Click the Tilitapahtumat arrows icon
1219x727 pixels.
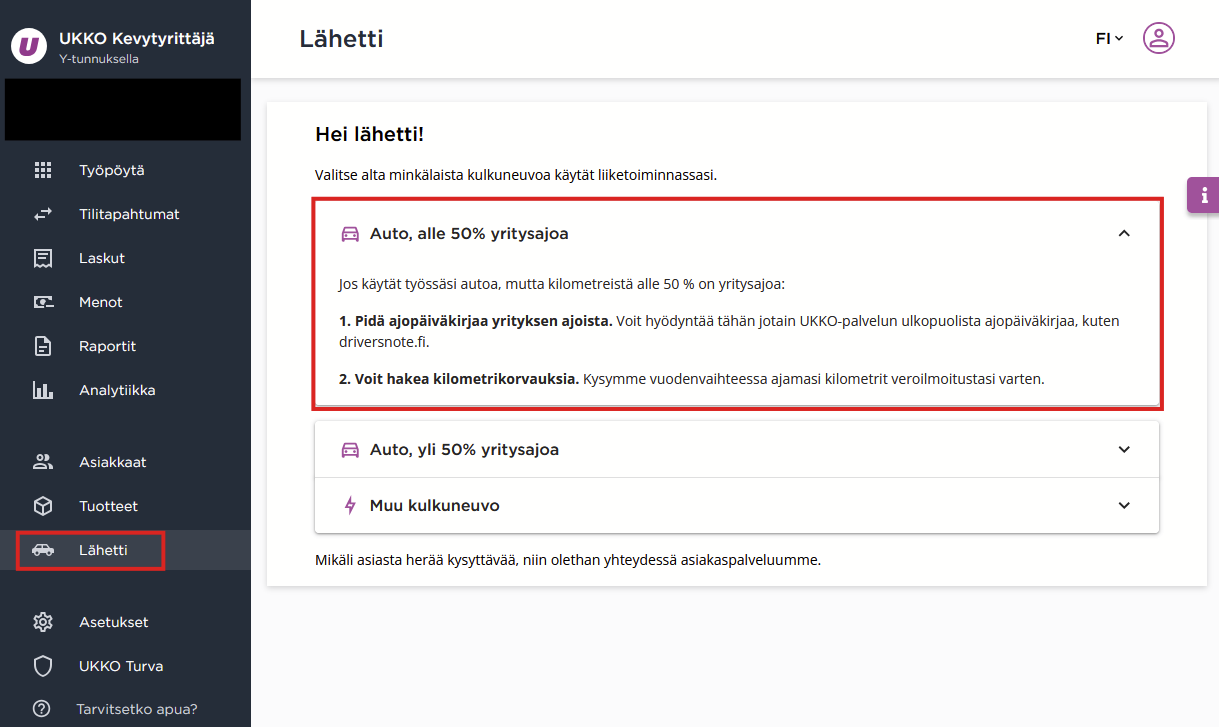(x=42, y=214)
